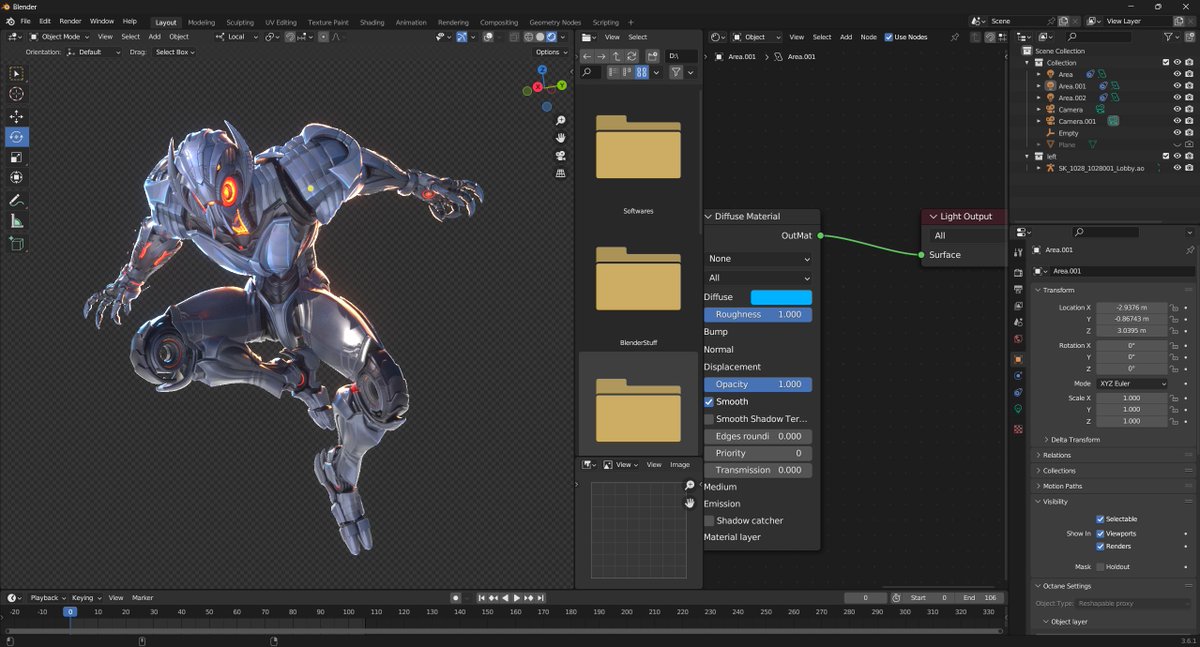Screen dimensions: 1200x647
Task: Expand the Motion Paths panel
Action: pyautogui.click(x=1060, y=486)
